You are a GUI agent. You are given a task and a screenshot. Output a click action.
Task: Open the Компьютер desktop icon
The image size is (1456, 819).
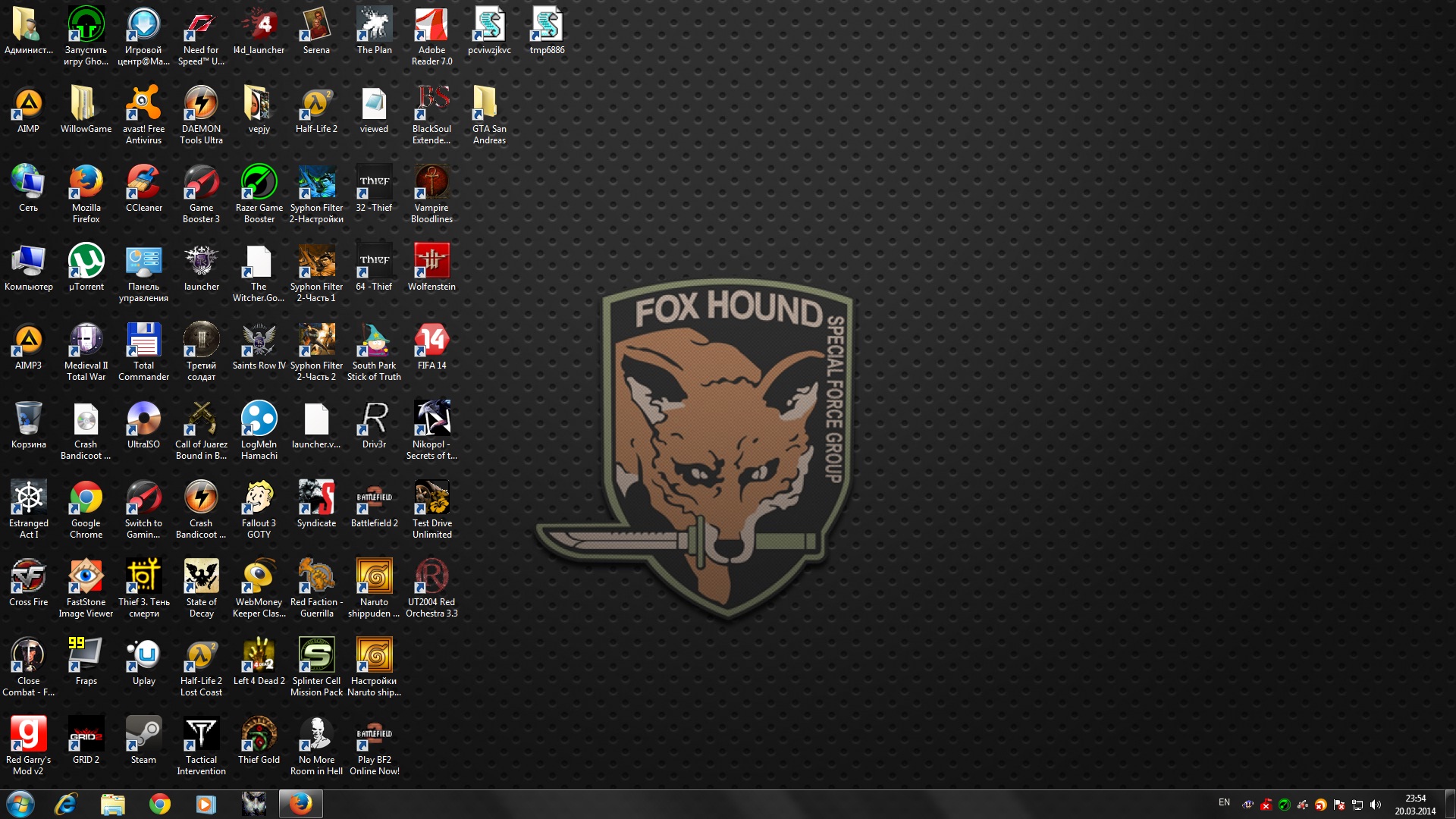click(28, 267)
